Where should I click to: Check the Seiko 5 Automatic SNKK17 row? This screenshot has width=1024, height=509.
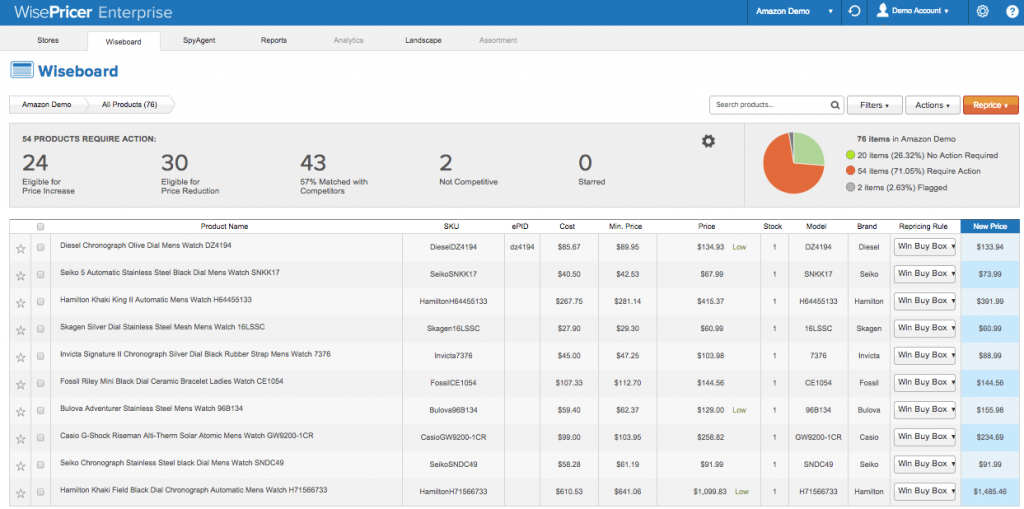(40, 275)
